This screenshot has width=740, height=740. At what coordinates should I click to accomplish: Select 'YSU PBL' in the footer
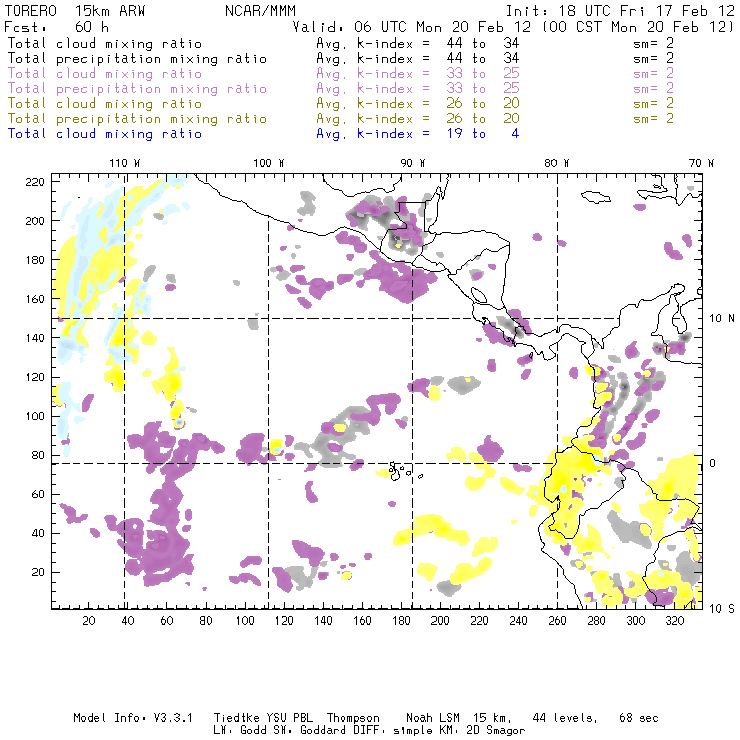tap(288, 718)
